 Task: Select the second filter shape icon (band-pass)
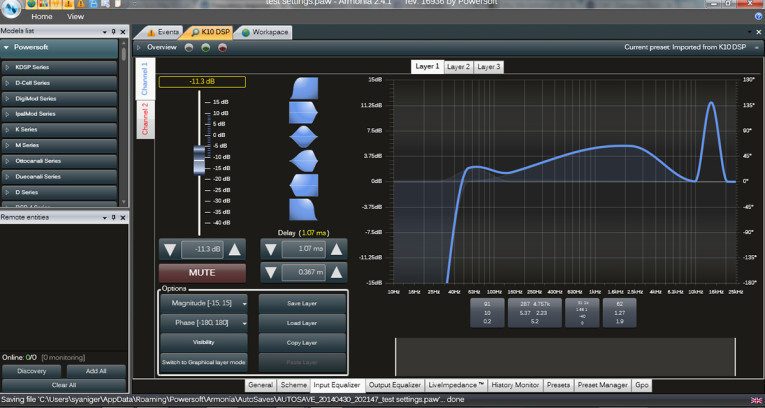pyautogui.click(x=303, y=112)
